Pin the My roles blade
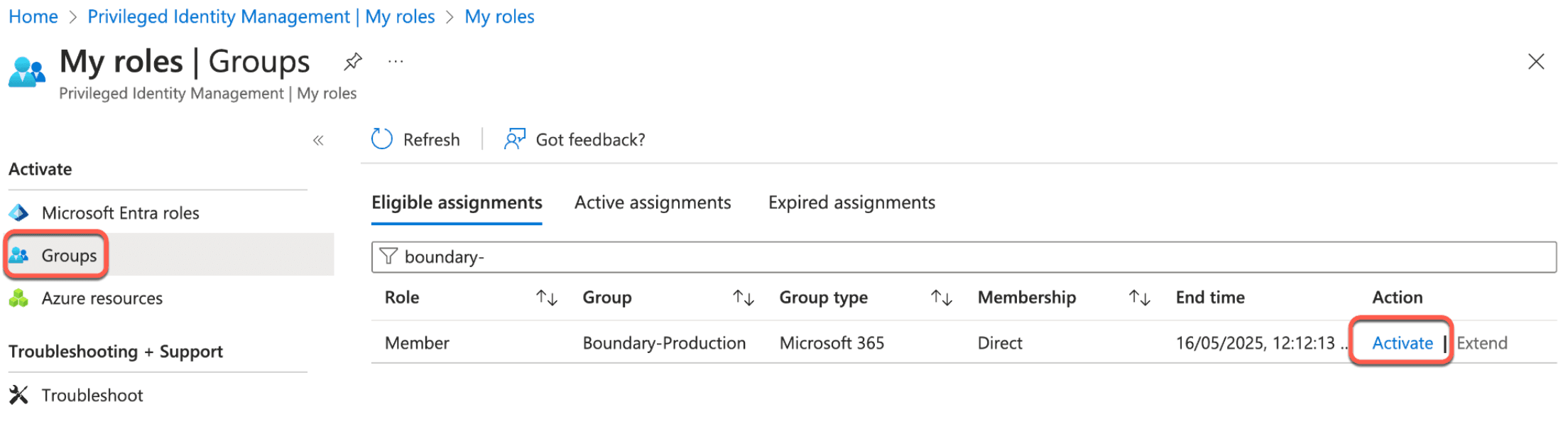Viewport: 1568px width, 439px height. tap(353, 62)
